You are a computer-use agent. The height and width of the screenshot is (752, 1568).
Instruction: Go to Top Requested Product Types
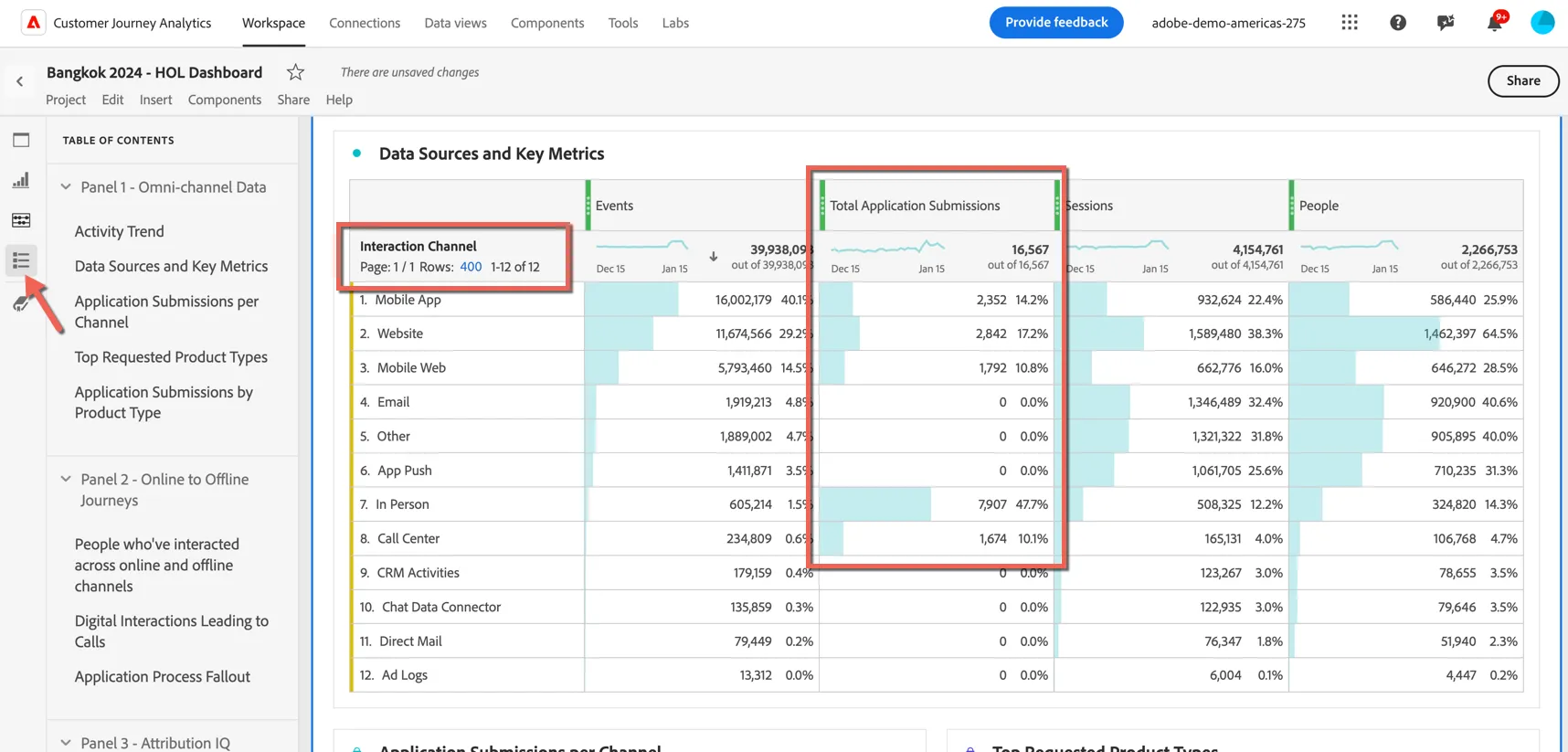(171, 357)
